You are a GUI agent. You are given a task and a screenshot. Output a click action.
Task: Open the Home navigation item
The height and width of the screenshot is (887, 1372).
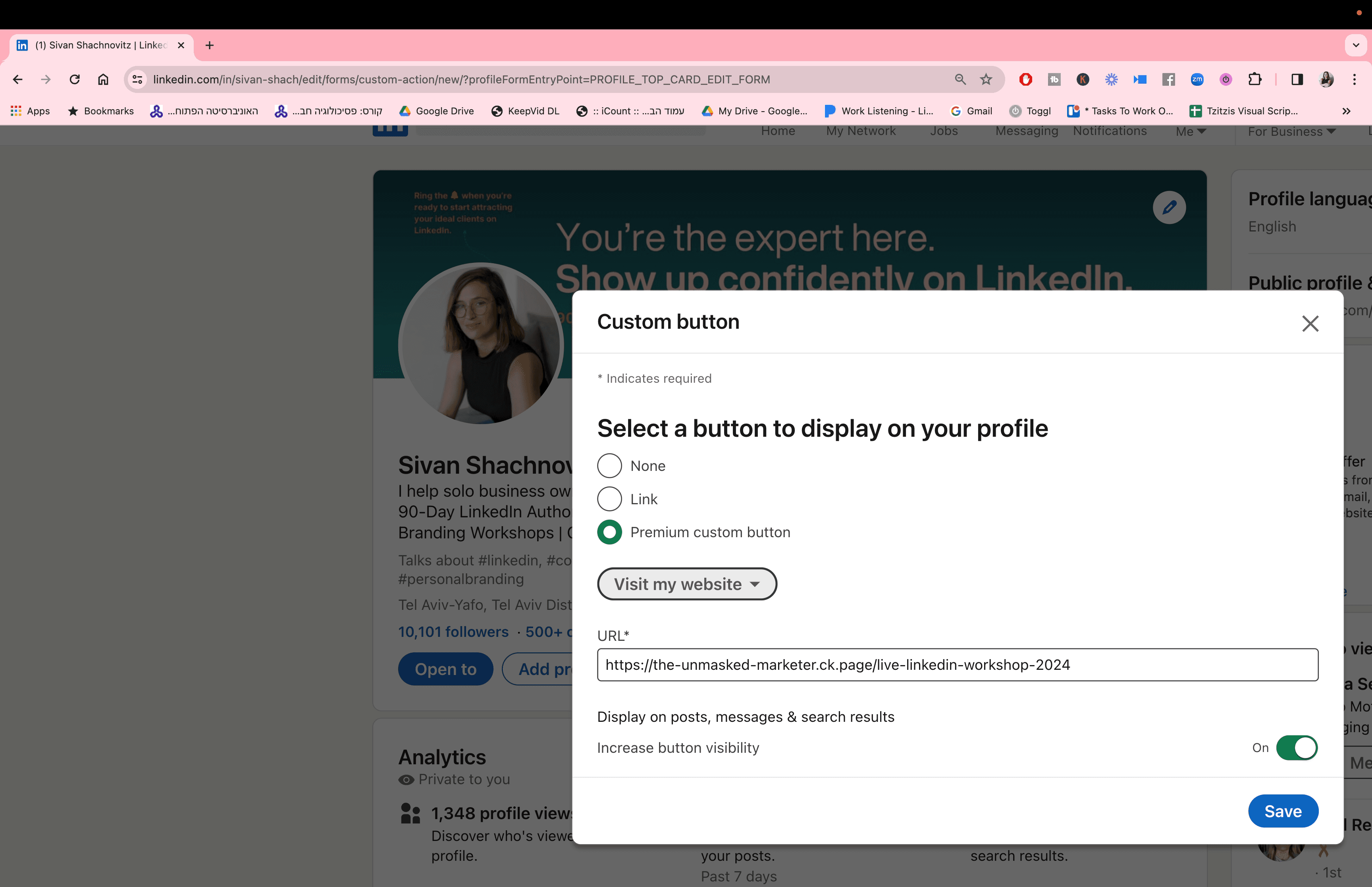click(x=778, y=131)
